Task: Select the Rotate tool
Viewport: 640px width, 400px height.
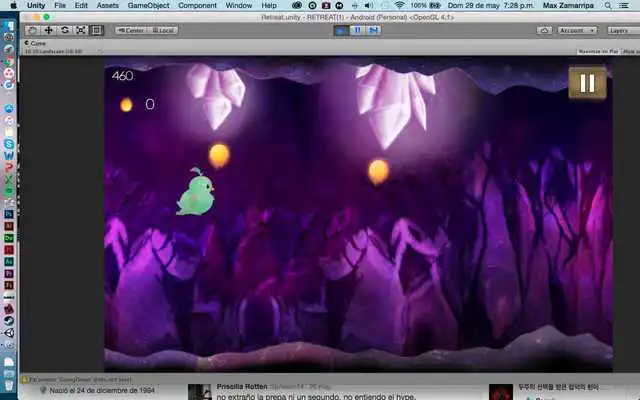Action: 64,30
